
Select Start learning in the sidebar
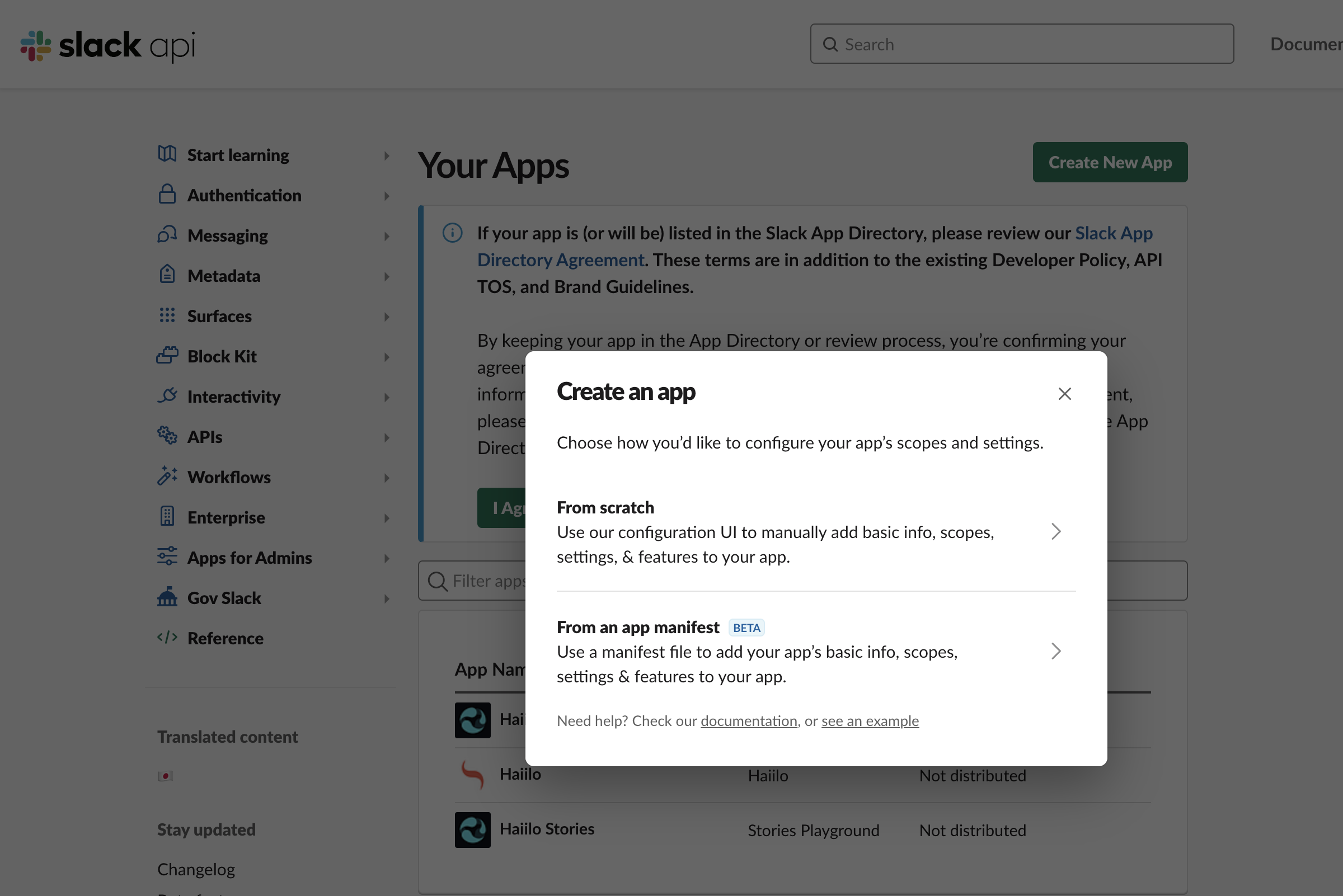point(238,154)
